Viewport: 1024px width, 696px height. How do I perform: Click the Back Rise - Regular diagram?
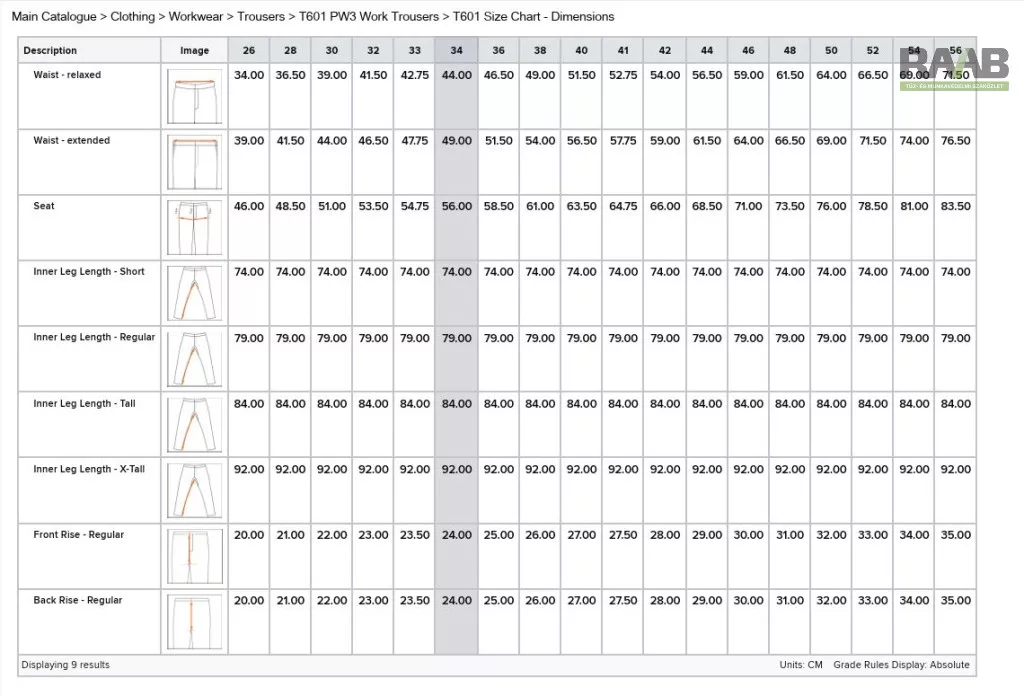pos(194,622)
